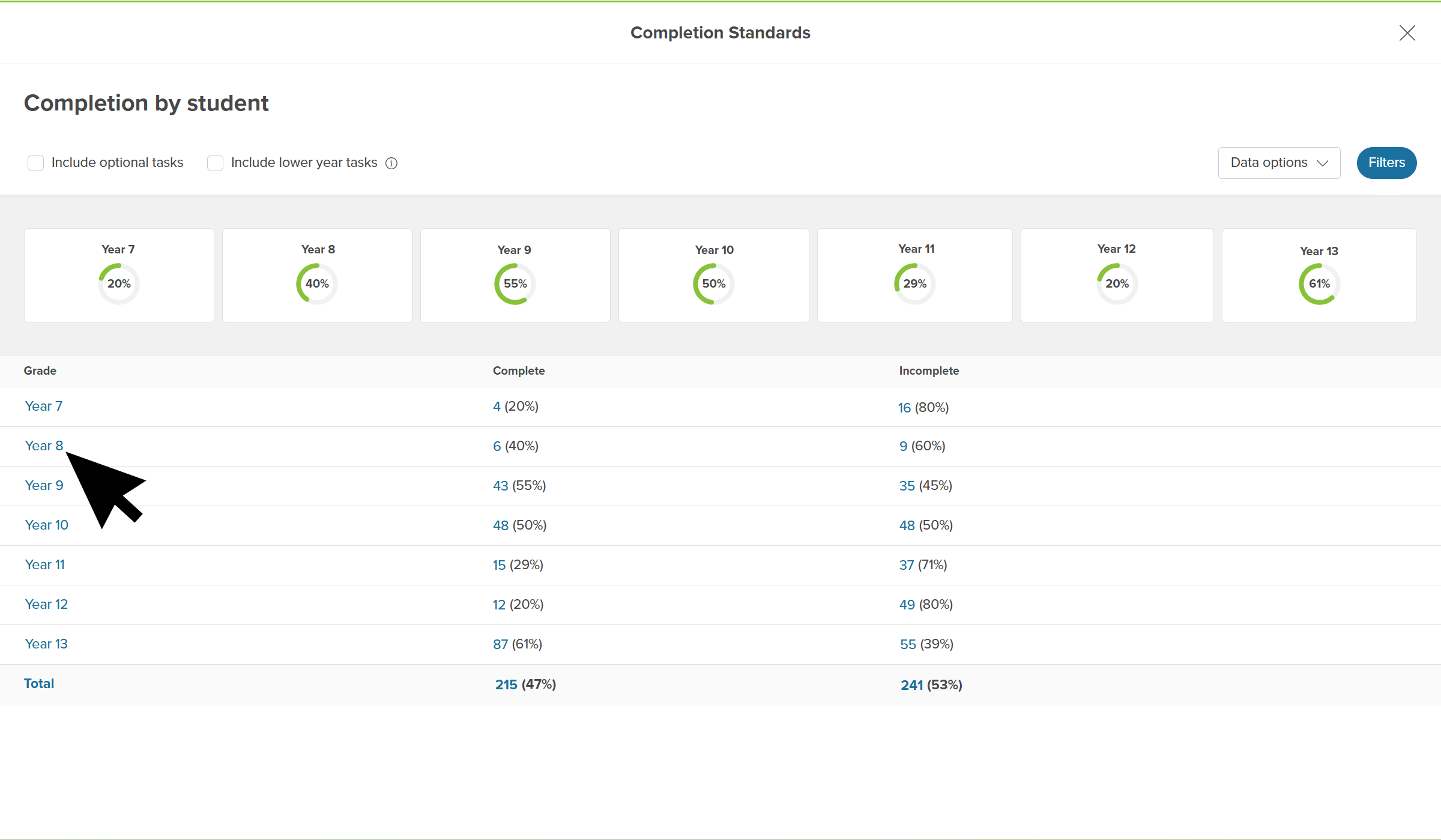Viewport: 1441px width, 840px height.
Task: Click the Year 9 55% donut chart
Action: pyautogui.click(x=515, y=284)
